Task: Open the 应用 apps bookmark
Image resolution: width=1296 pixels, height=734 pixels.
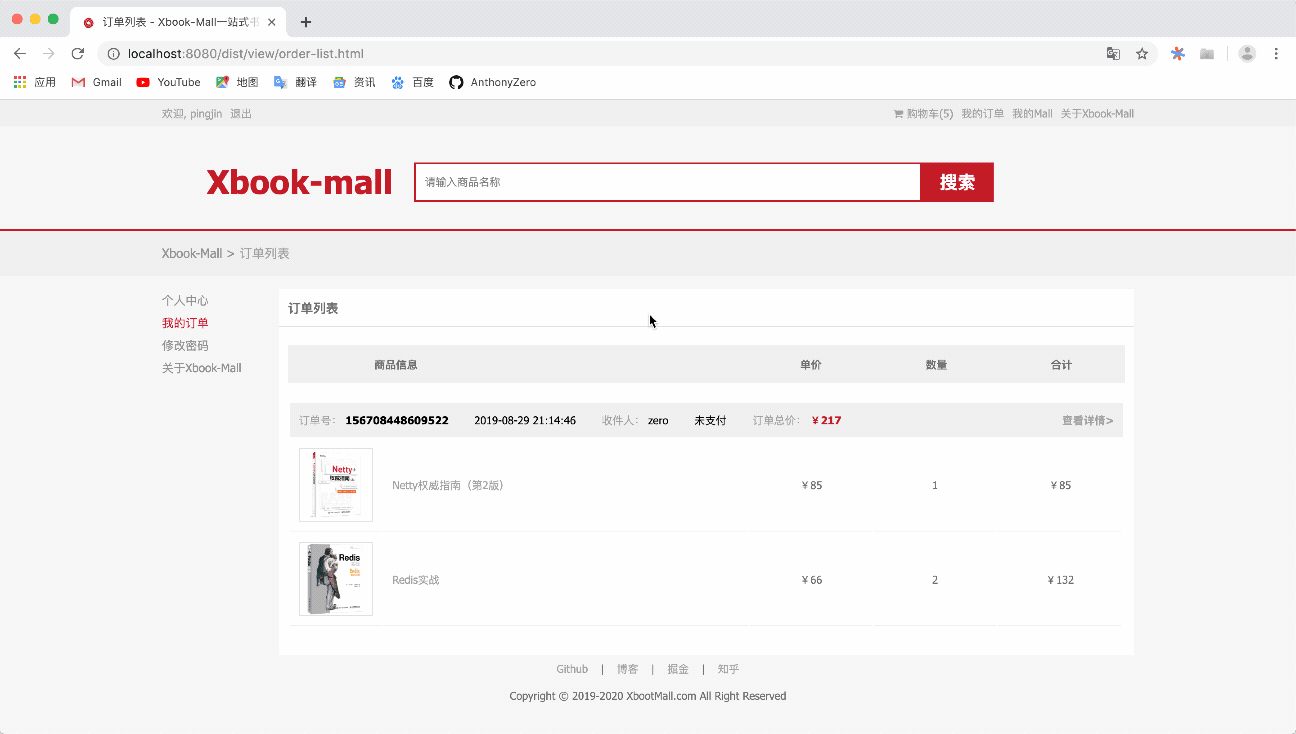Action: click(x=35, y=82)
